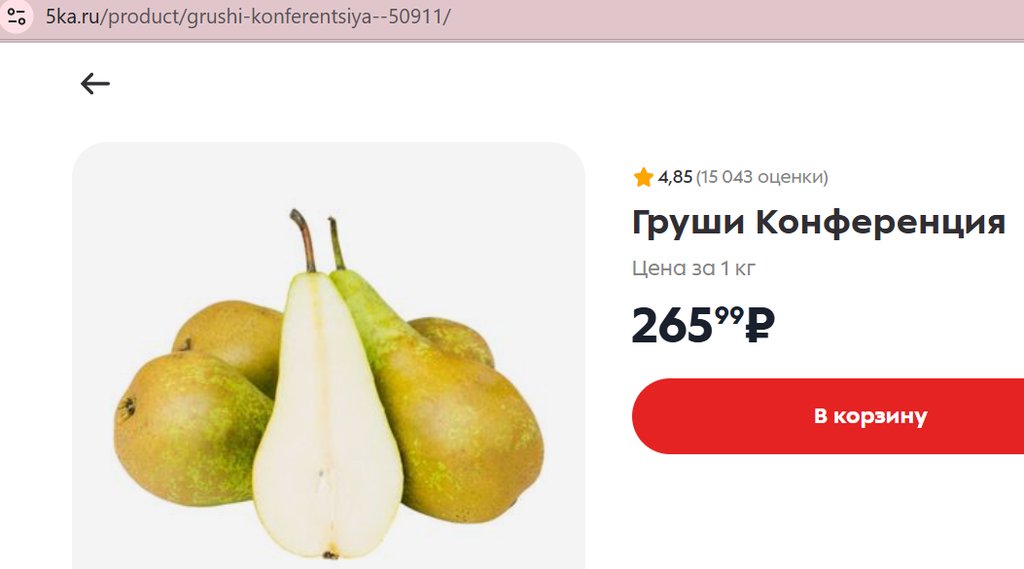
Task: Click the brown pear stem tips
Action: pos(317,239)
